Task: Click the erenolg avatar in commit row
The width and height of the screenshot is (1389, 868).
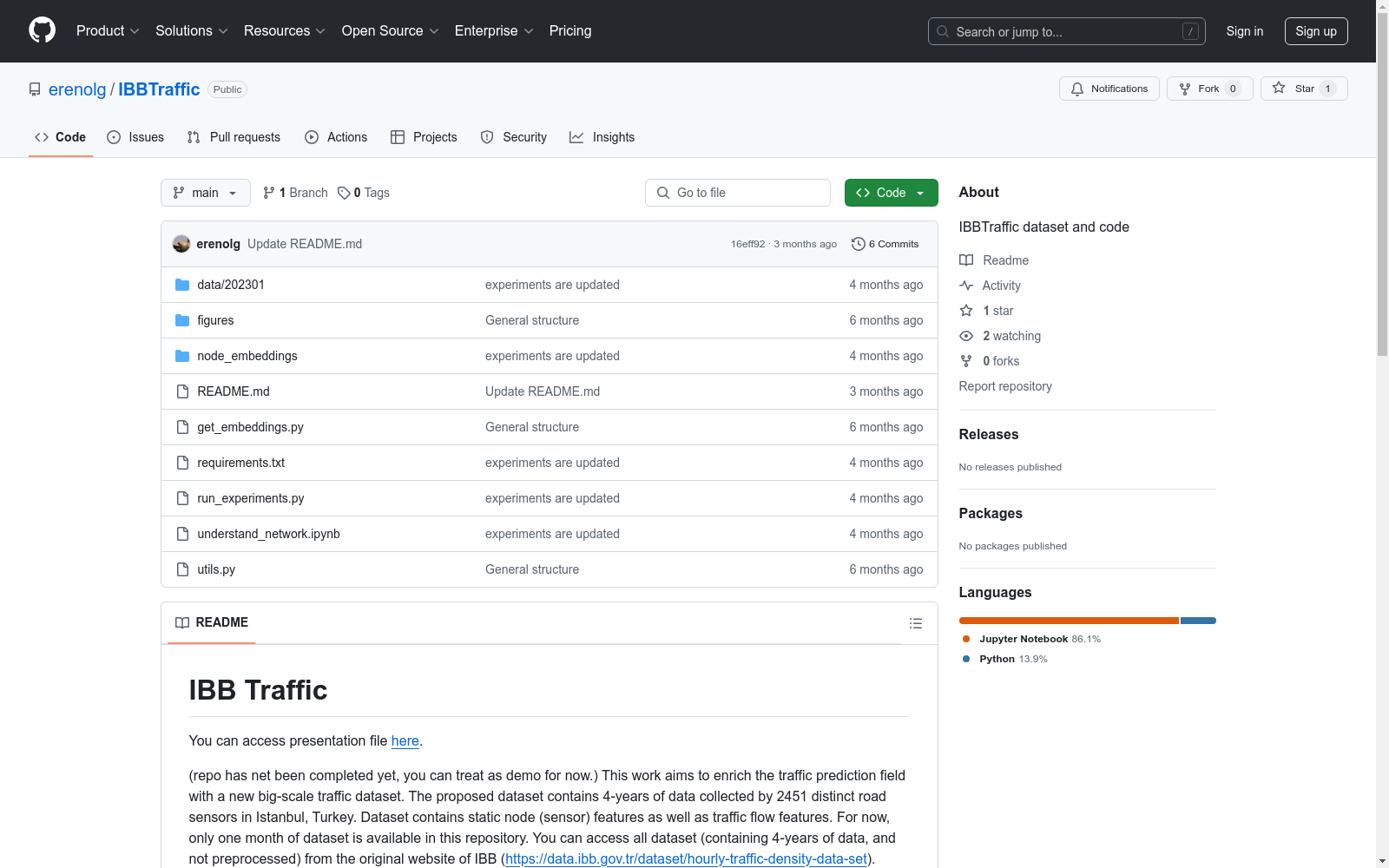Action: click(181, 244)
